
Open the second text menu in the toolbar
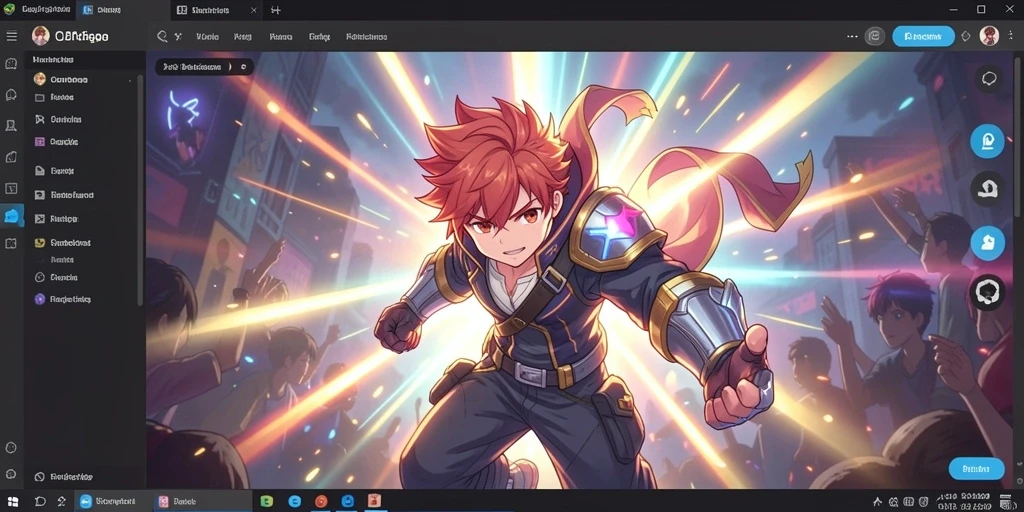pos(242,37)
